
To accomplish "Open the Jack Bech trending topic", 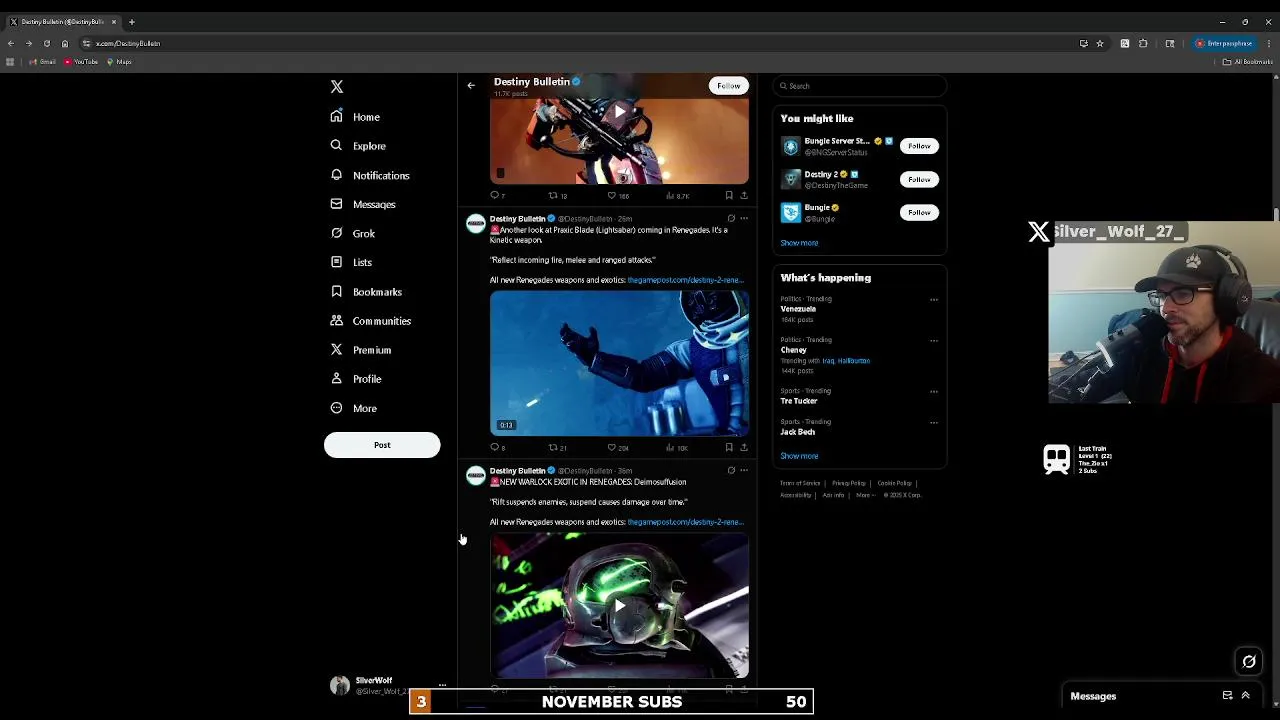I will [x=797, y=432].
